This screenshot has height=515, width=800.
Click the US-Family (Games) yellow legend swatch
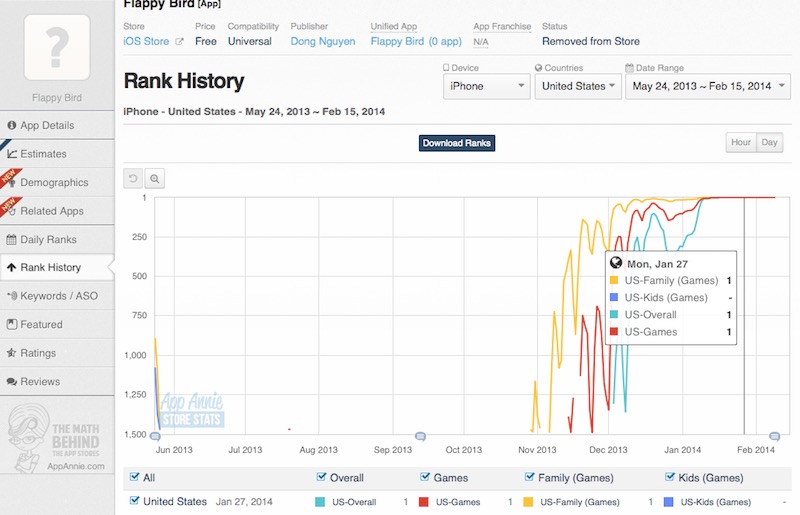click(x=528, y=502)
